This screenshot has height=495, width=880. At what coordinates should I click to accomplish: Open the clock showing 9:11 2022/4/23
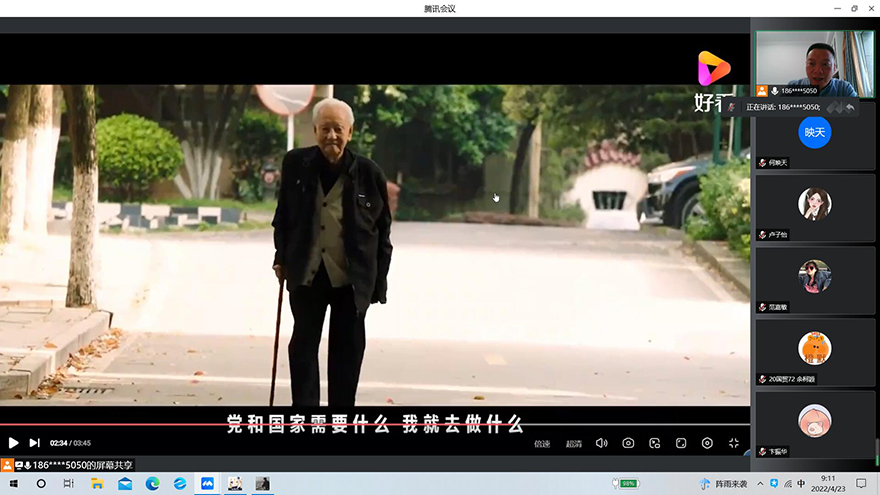828,483
